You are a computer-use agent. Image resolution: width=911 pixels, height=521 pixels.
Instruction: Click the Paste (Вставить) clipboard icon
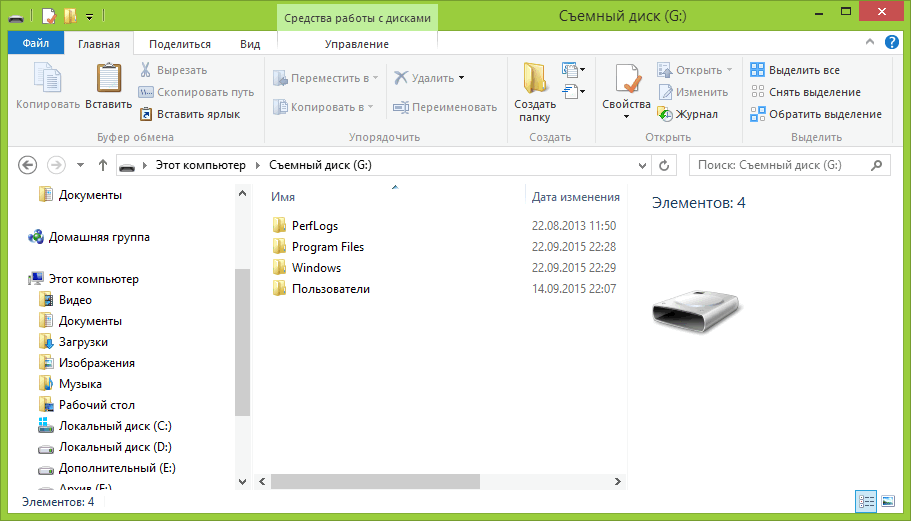(108, 80)
